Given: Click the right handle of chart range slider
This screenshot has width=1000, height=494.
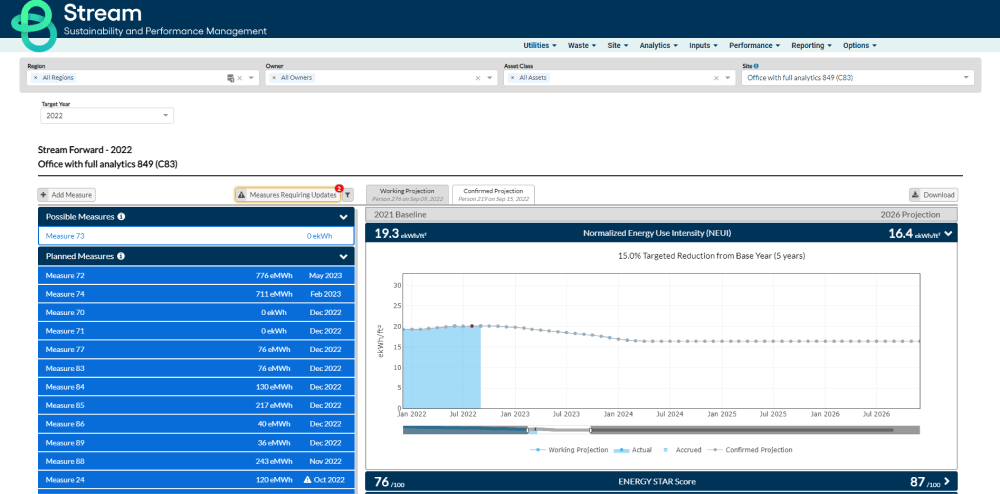Looking at the screenshot, I should point(591,430).
